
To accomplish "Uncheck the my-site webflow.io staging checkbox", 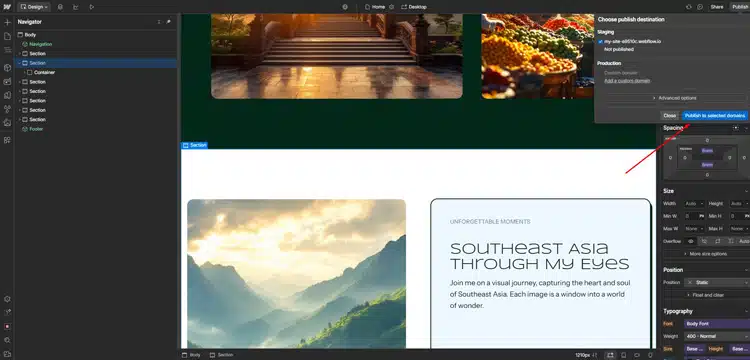I will [x=600, y=42].
